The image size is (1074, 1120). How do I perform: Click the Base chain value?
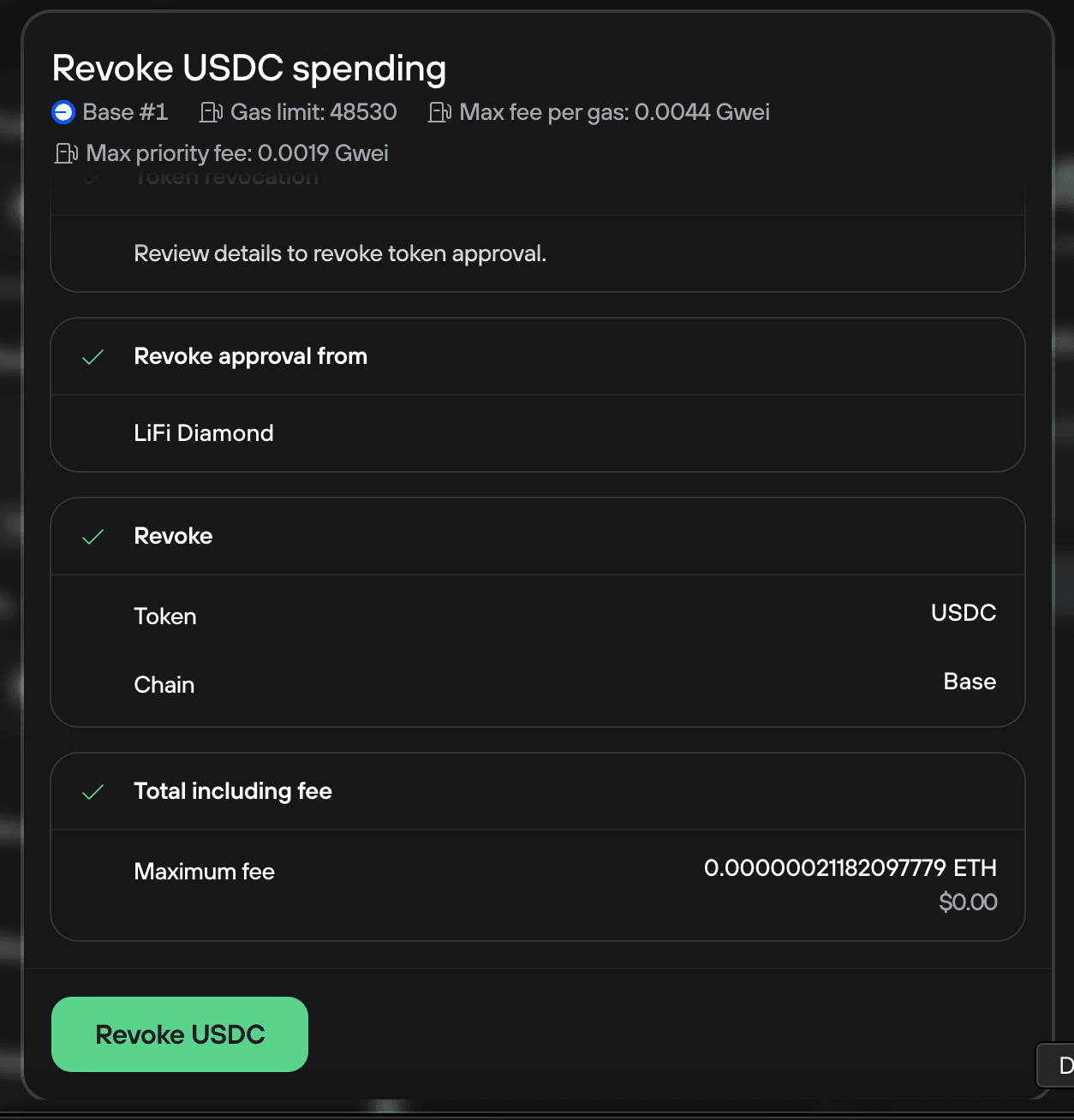(x=969, y=682)
